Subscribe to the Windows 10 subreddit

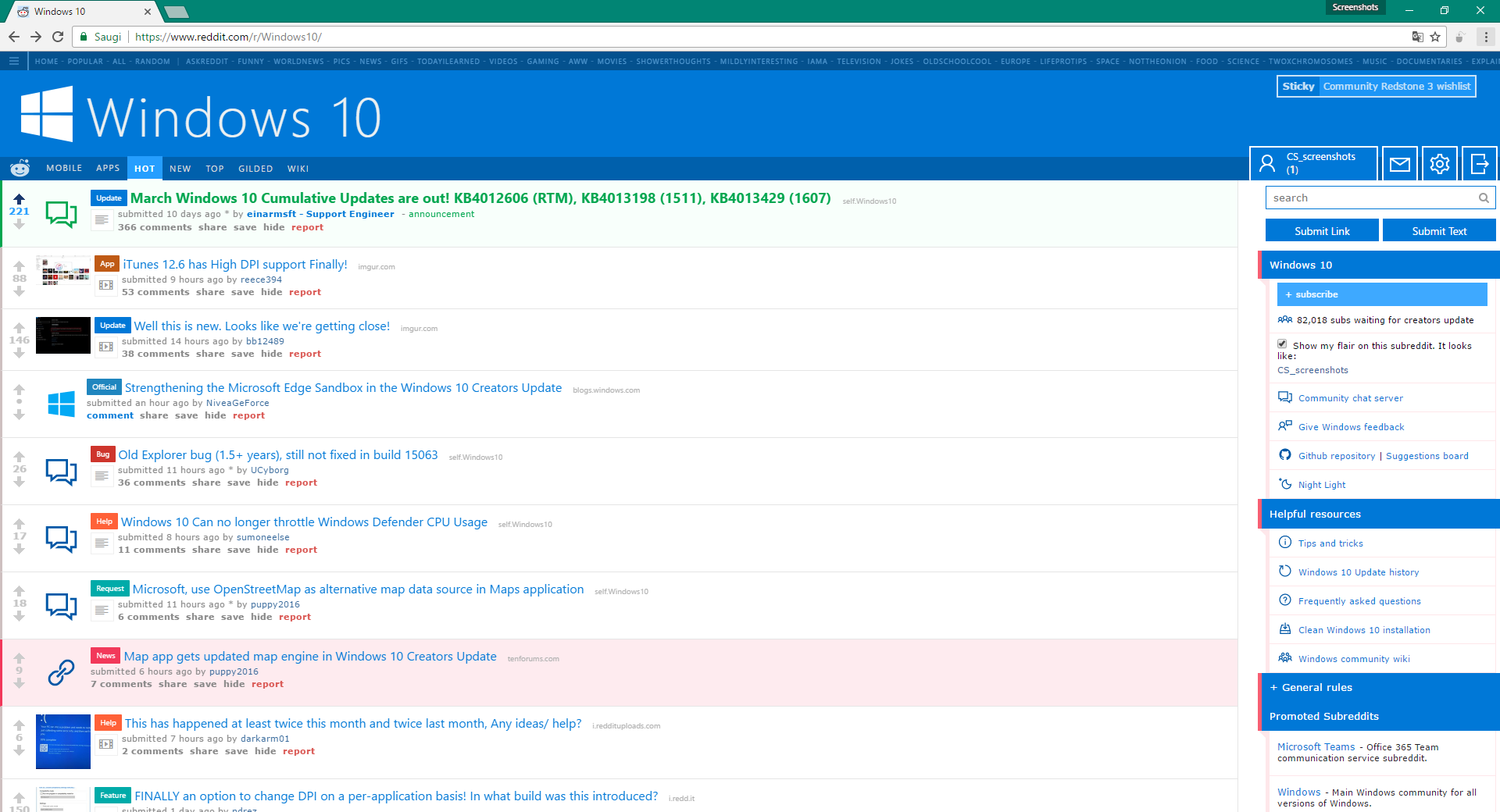(1381, 294)
